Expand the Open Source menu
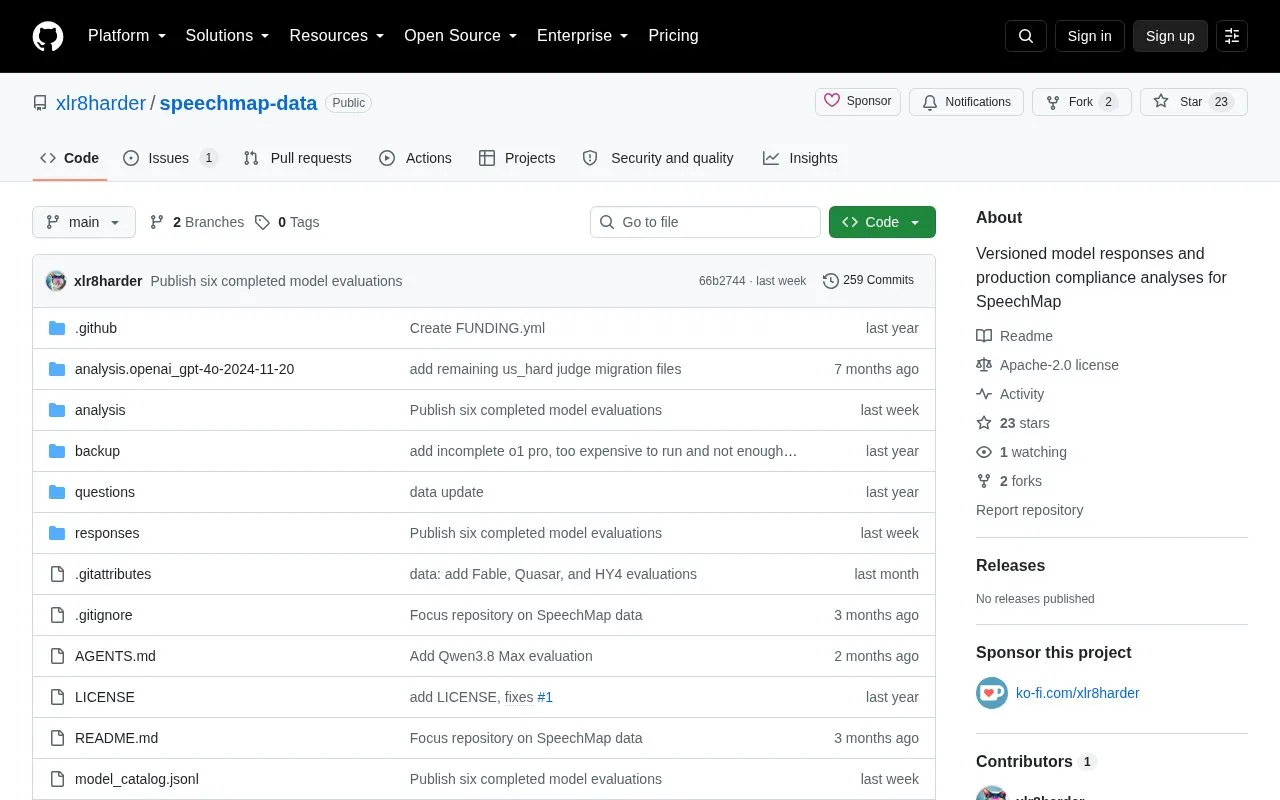 pos(461,36)
